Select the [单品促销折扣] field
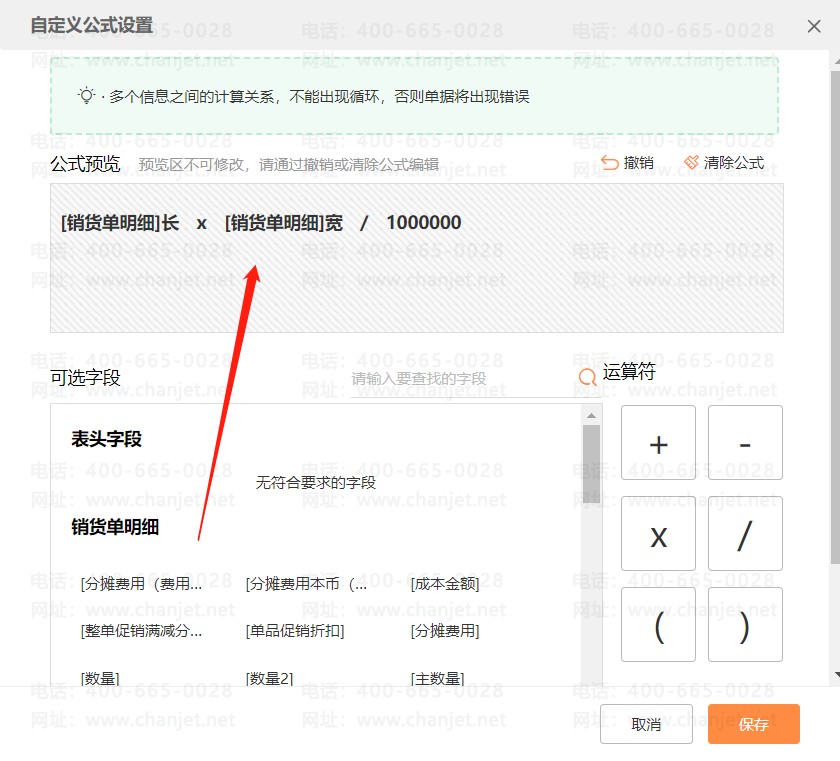Viewport: 840px width, 761px height. coord(295,631)
